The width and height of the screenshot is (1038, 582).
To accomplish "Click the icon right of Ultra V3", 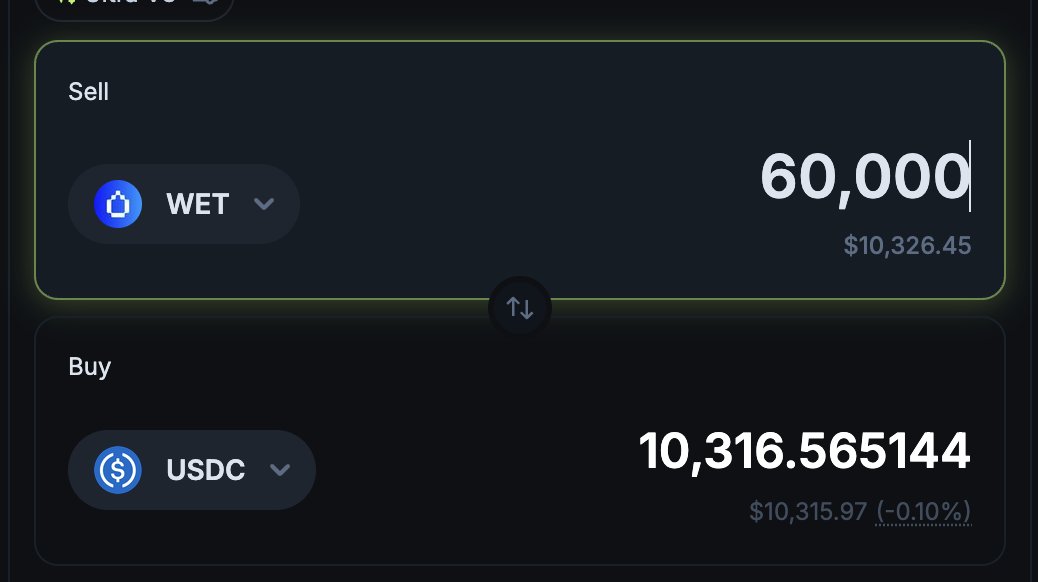I will click(x=206, y=3).
